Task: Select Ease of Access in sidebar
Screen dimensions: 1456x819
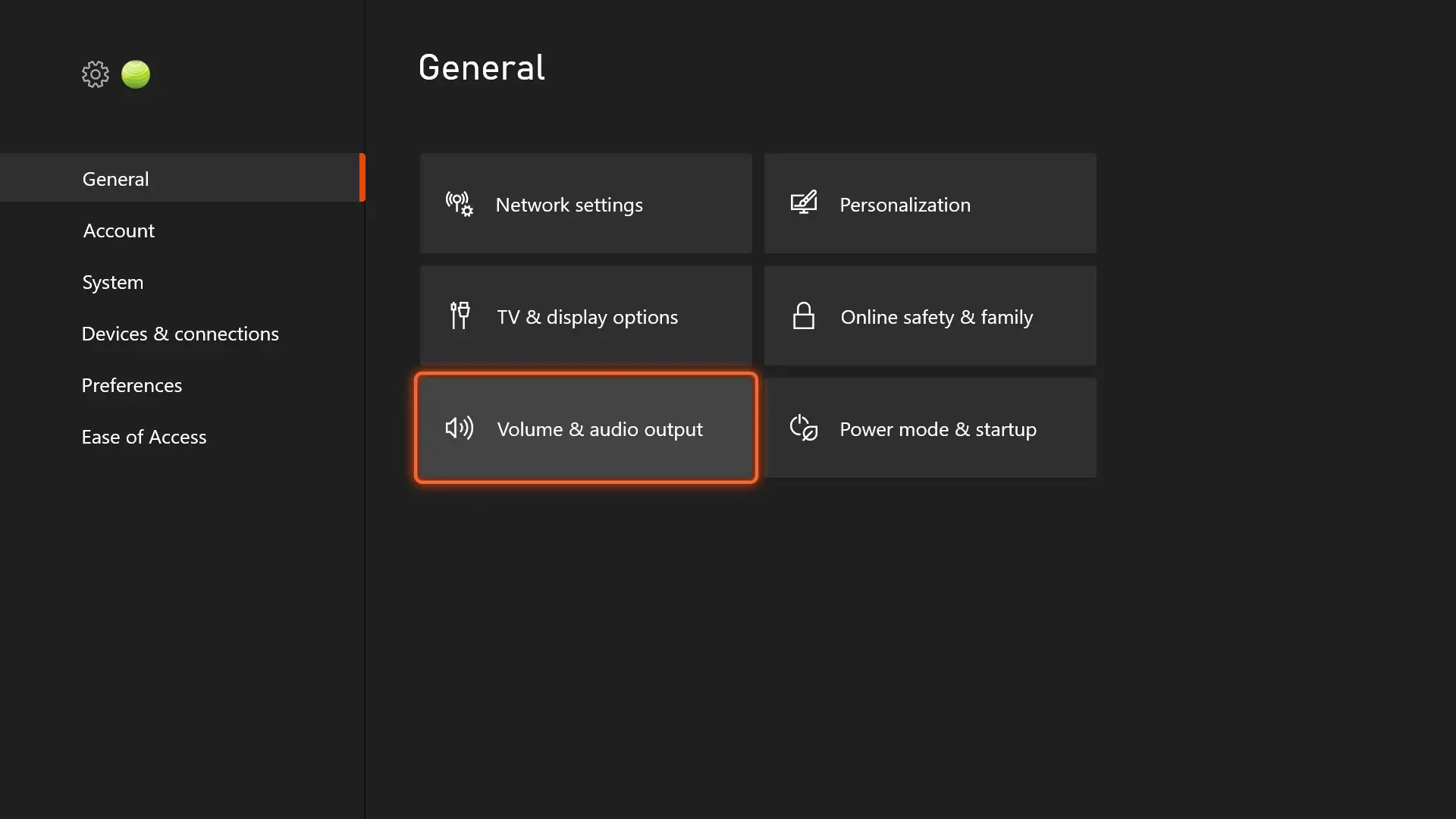Action: (144, 437)
